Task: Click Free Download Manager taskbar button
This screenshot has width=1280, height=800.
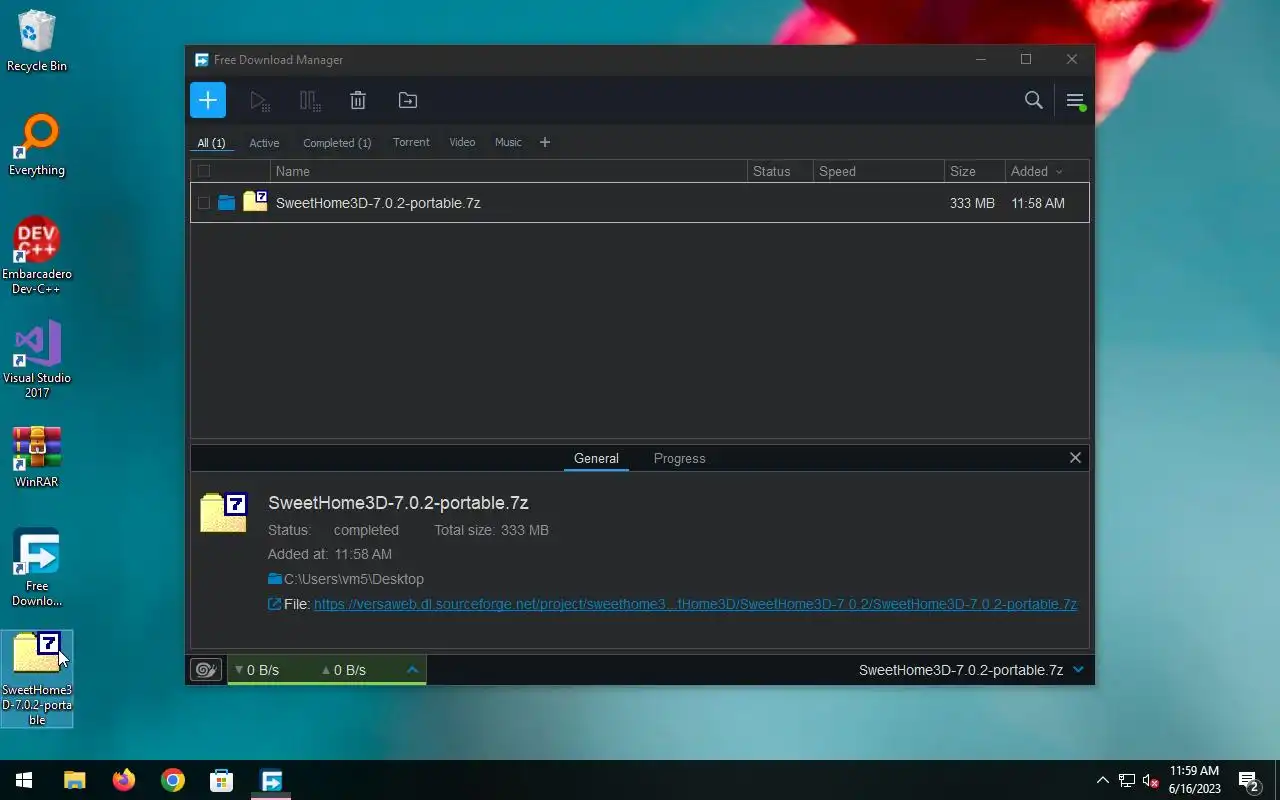Action: [x=271, y=780]
